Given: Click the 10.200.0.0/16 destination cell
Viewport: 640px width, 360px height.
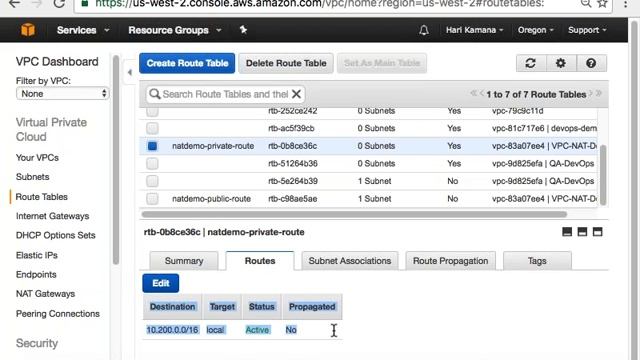Looking at the screenshot, I should [x=172, y=330].
